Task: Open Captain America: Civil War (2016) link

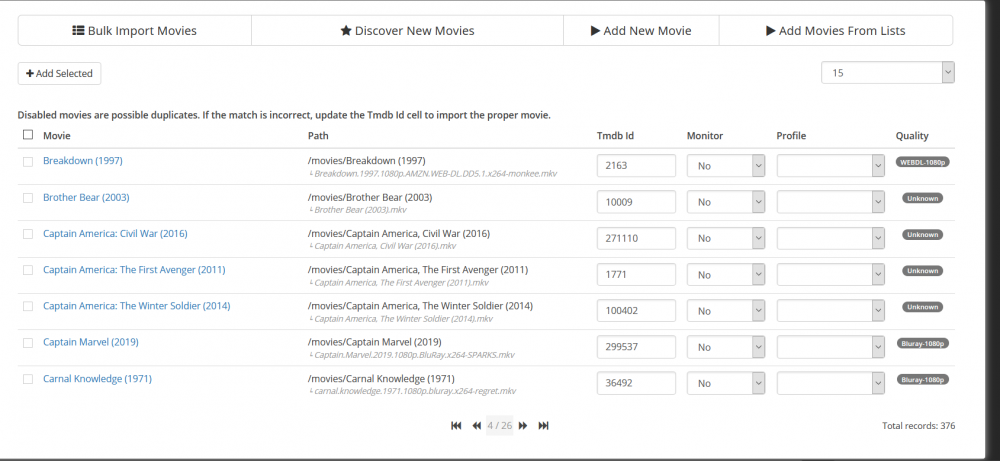Action: pos(115,233)
